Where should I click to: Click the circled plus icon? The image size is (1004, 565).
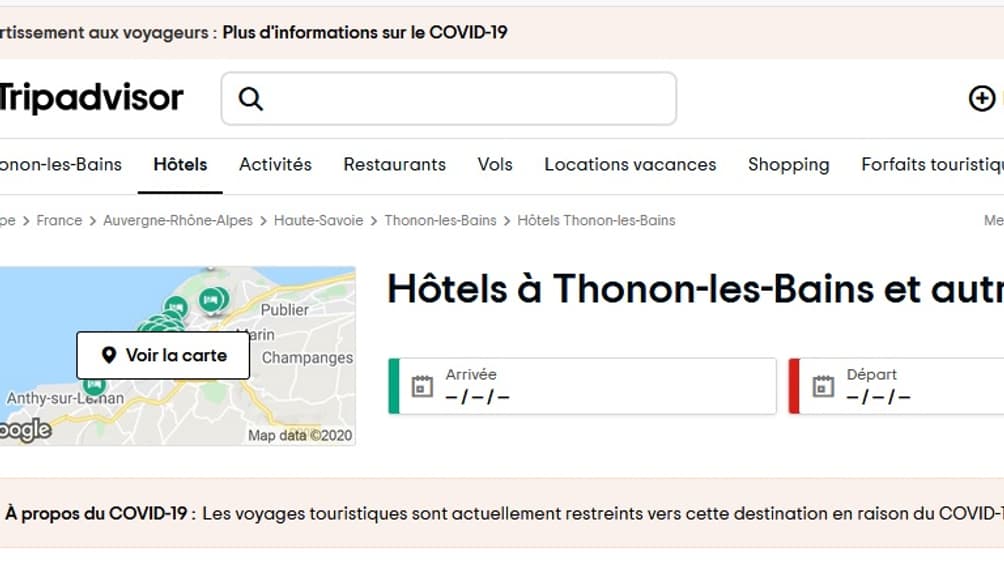tap(981, 98)
